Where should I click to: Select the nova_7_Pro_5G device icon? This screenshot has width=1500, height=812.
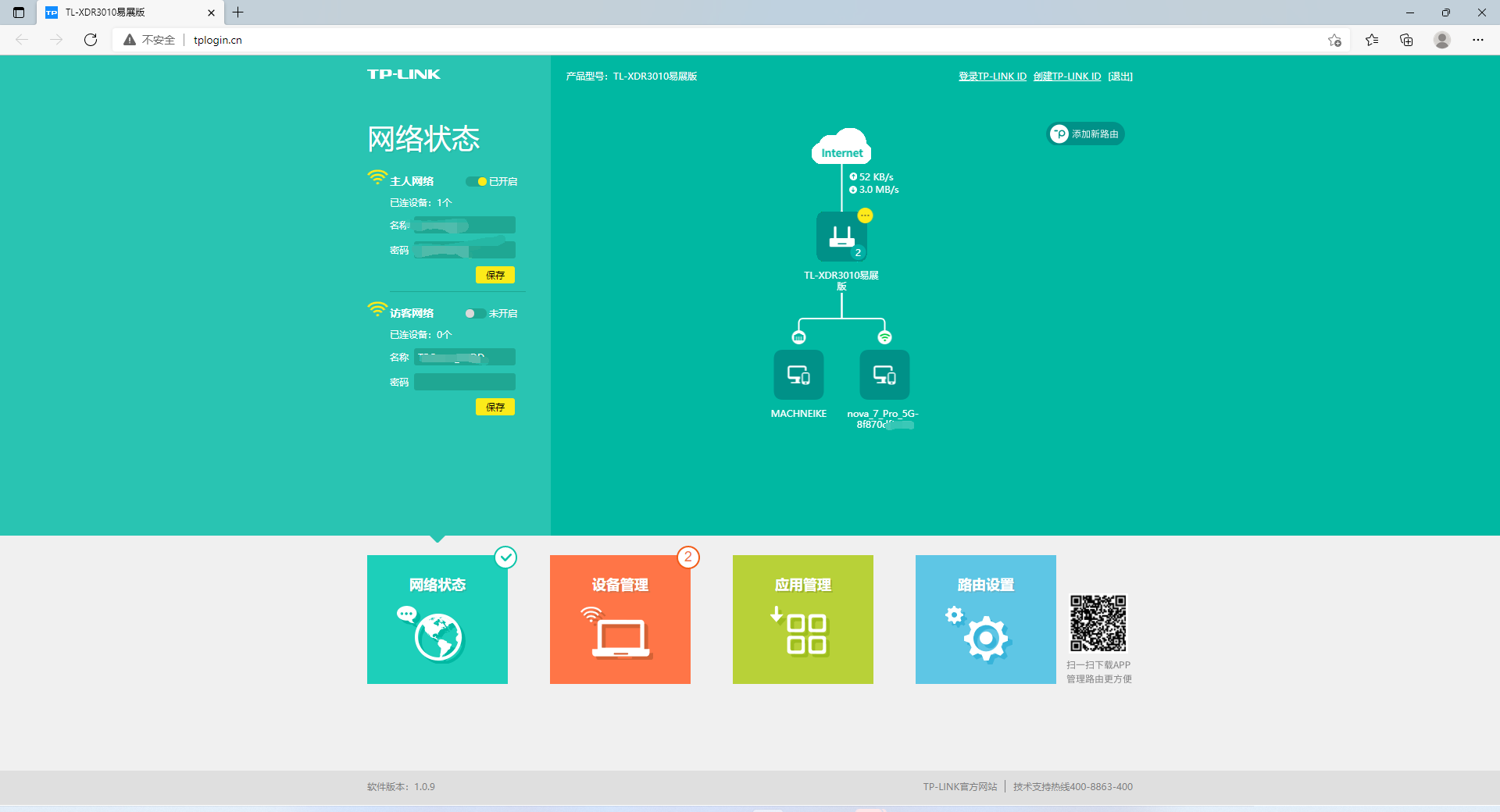coord(884,375)
